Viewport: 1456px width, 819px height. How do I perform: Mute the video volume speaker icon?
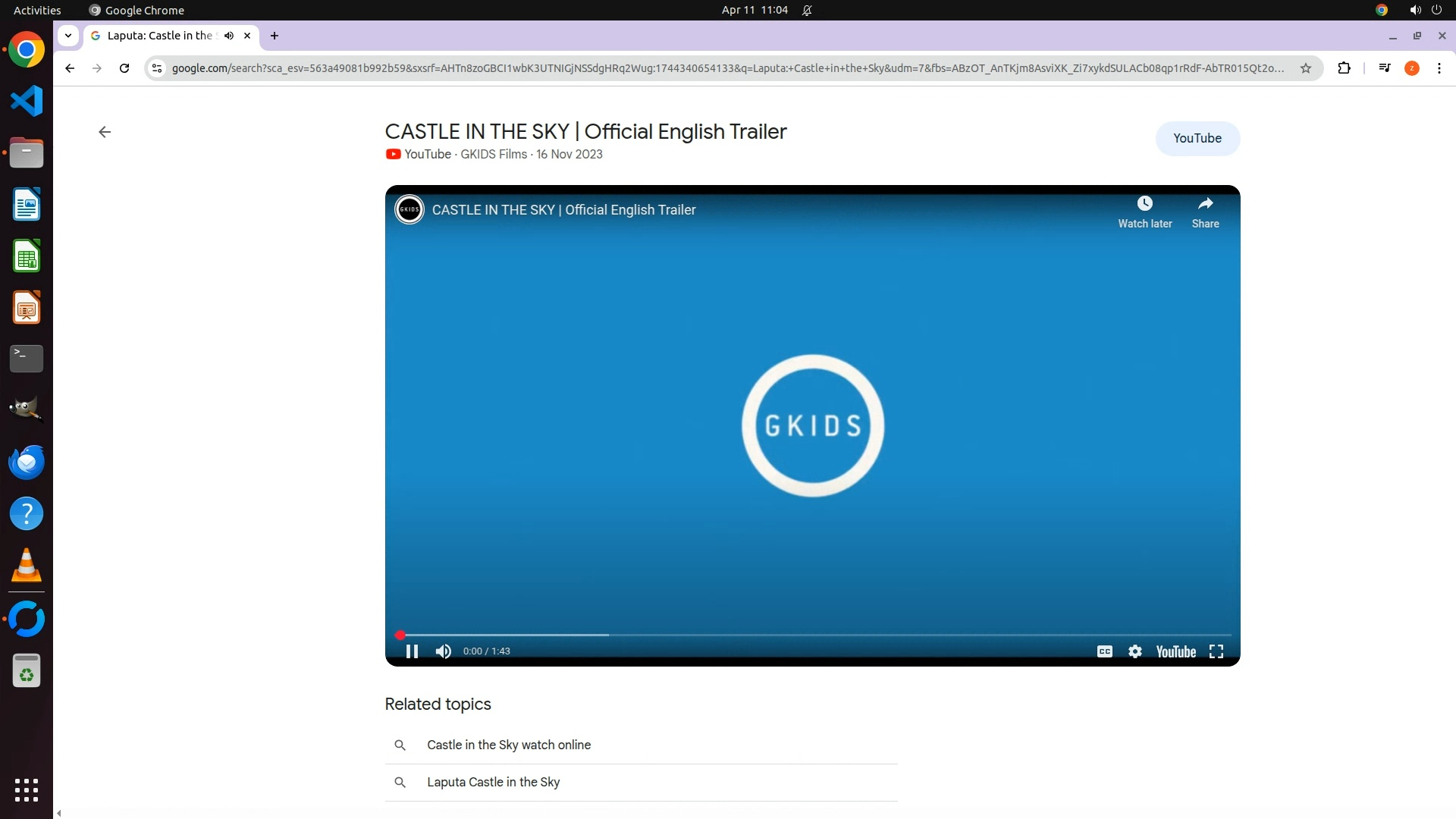point(444,651)
